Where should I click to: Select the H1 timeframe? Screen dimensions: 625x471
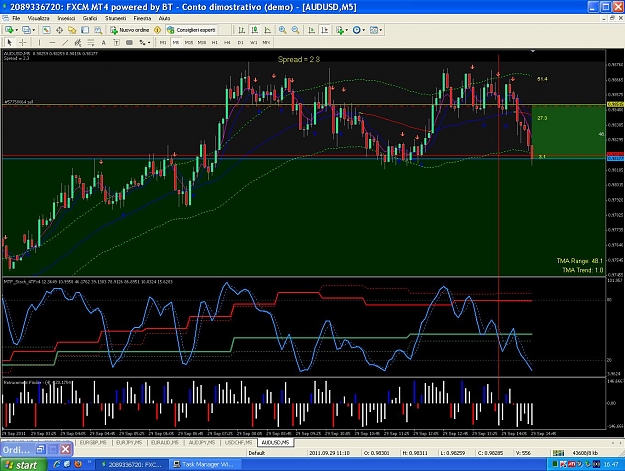click(x=215, y=42)
